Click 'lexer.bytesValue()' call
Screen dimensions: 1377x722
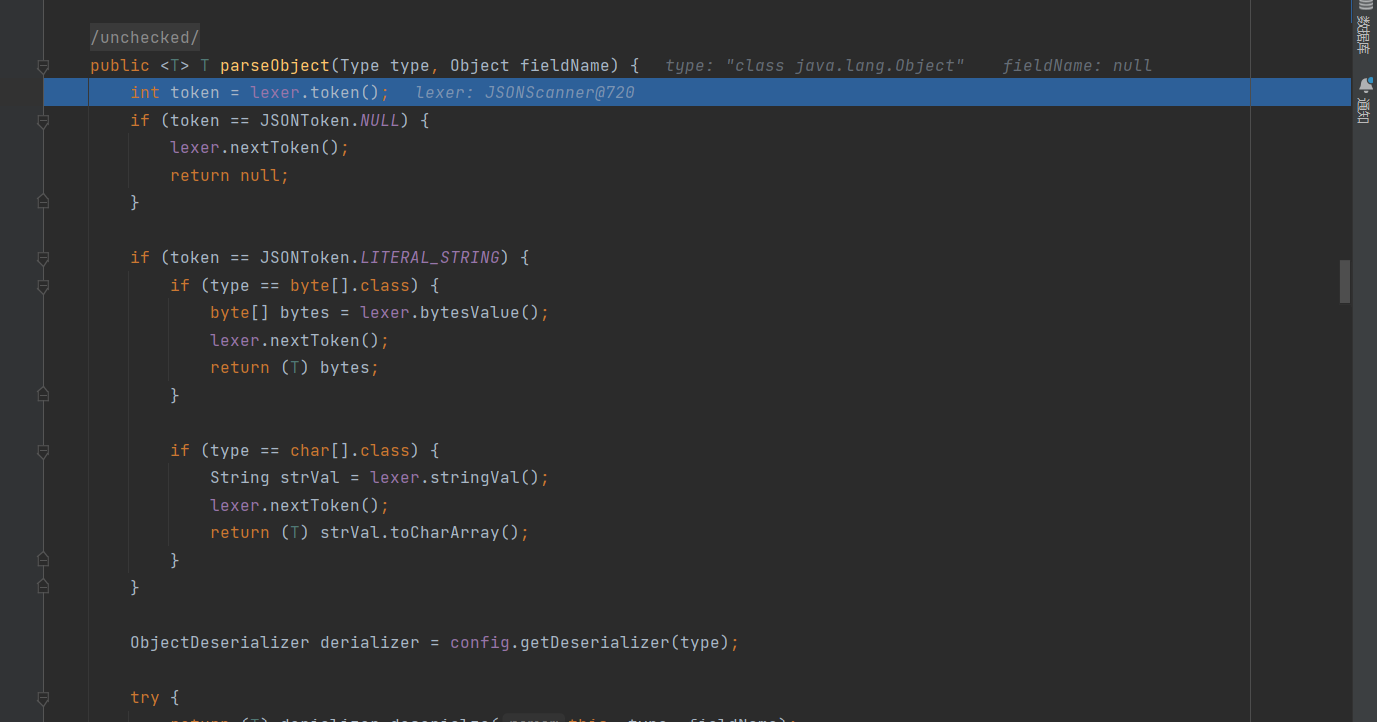click(x=450, y=313)
